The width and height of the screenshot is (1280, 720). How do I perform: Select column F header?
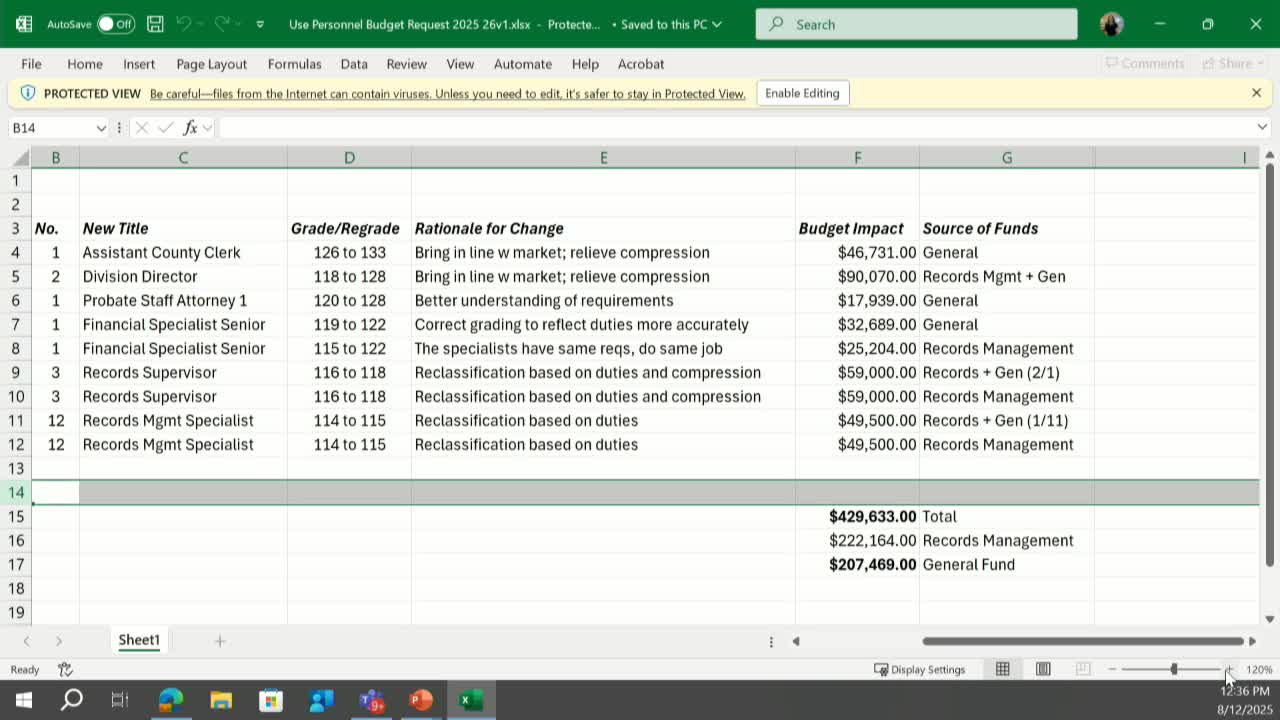[x=857, y=158]
